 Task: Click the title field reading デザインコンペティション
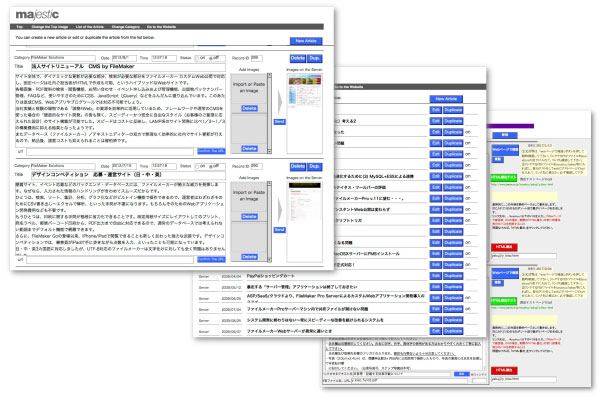click(x=128, y=175)
